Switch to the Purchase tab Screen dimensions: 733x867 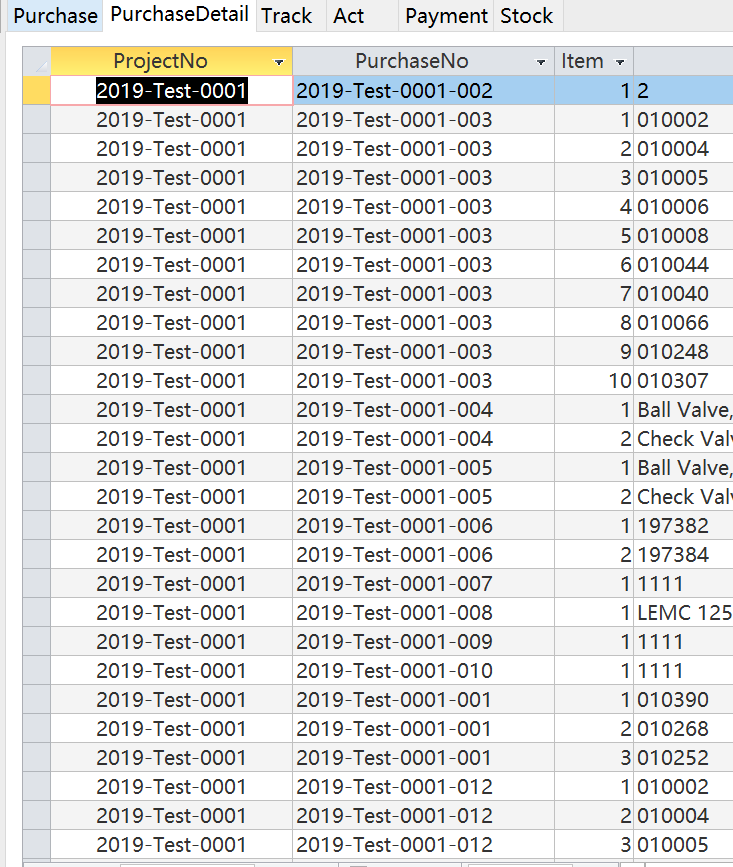(x=55, y=16)
